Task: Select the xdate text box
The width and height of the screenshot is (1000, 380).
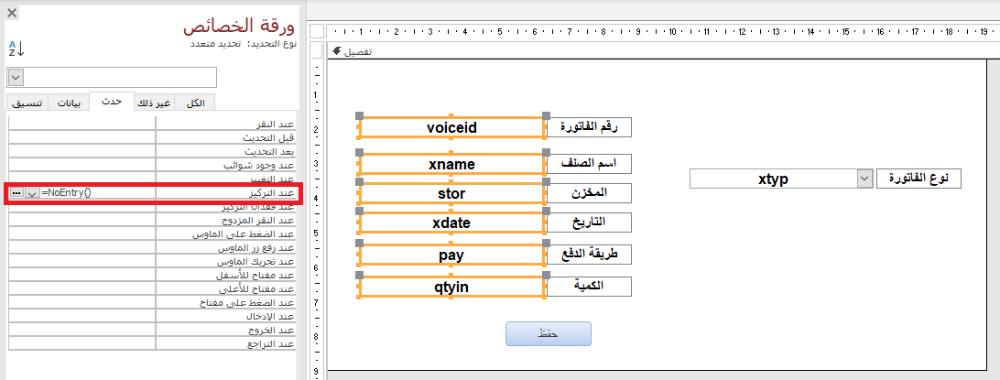Action: tap(452, 223)
